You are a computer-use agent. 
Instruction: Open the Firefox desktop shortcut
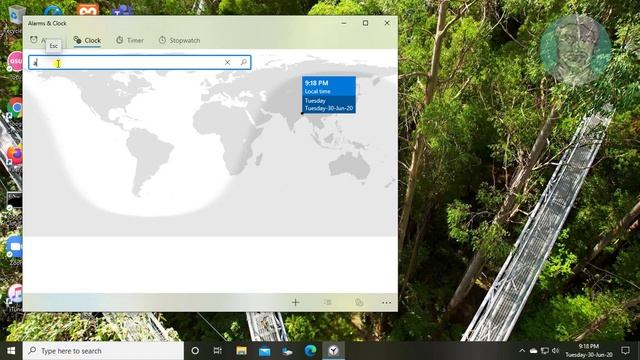pos(15,156)
